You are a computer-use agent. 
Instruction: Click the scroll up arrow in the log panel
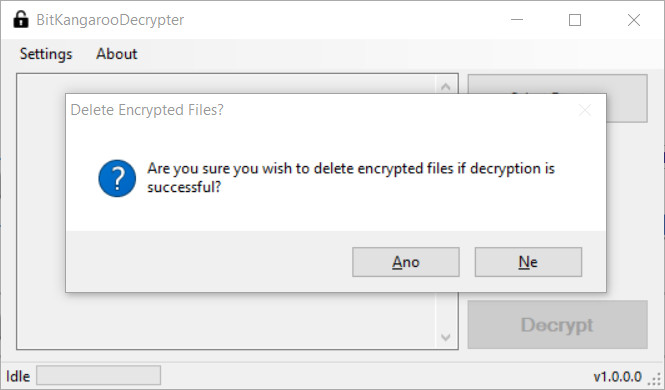point(445,86)
